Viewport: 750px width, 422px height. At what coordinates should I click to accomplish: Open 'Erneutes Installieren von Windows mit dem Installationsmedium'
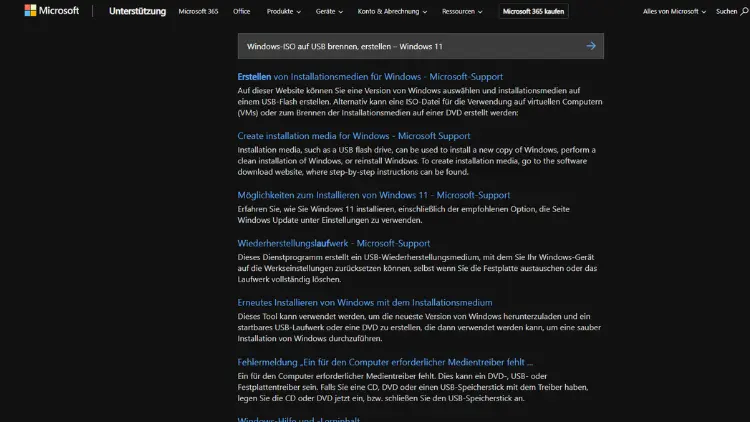(x=365, y=302)
